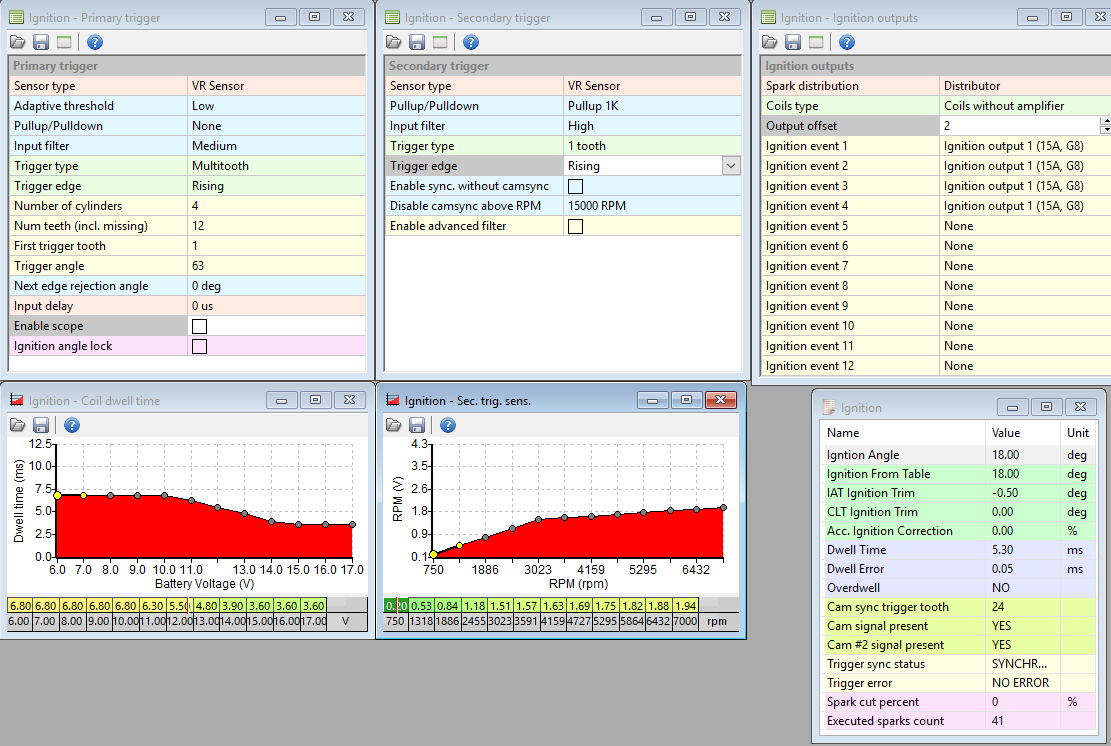Screen dimensions: 1111x746
Task: Check Enable sync. without camsync
Action: tap(575, 186)
